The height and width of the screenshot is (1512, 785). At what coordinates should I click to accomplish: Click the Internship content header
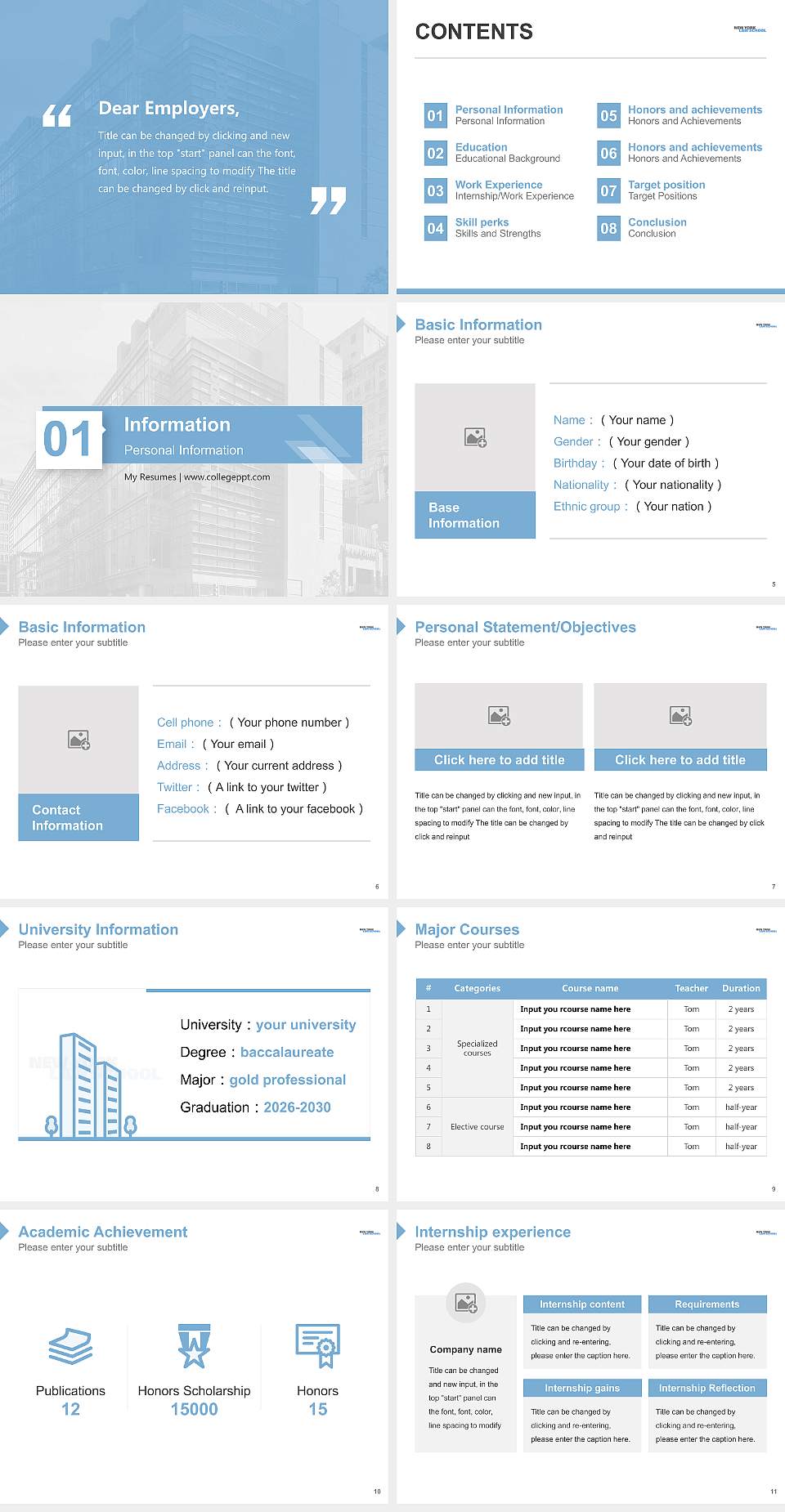(582, 1304)
